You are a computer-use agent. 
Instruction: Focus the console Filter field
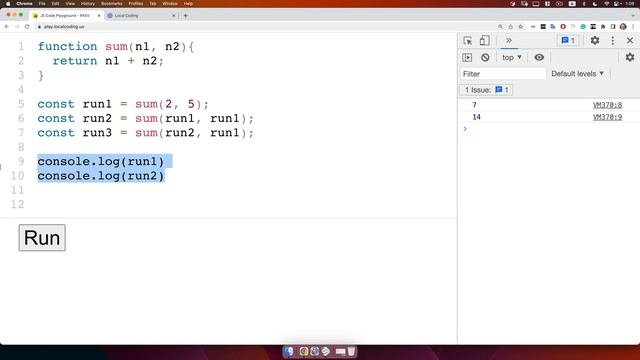tap(503, 74)
